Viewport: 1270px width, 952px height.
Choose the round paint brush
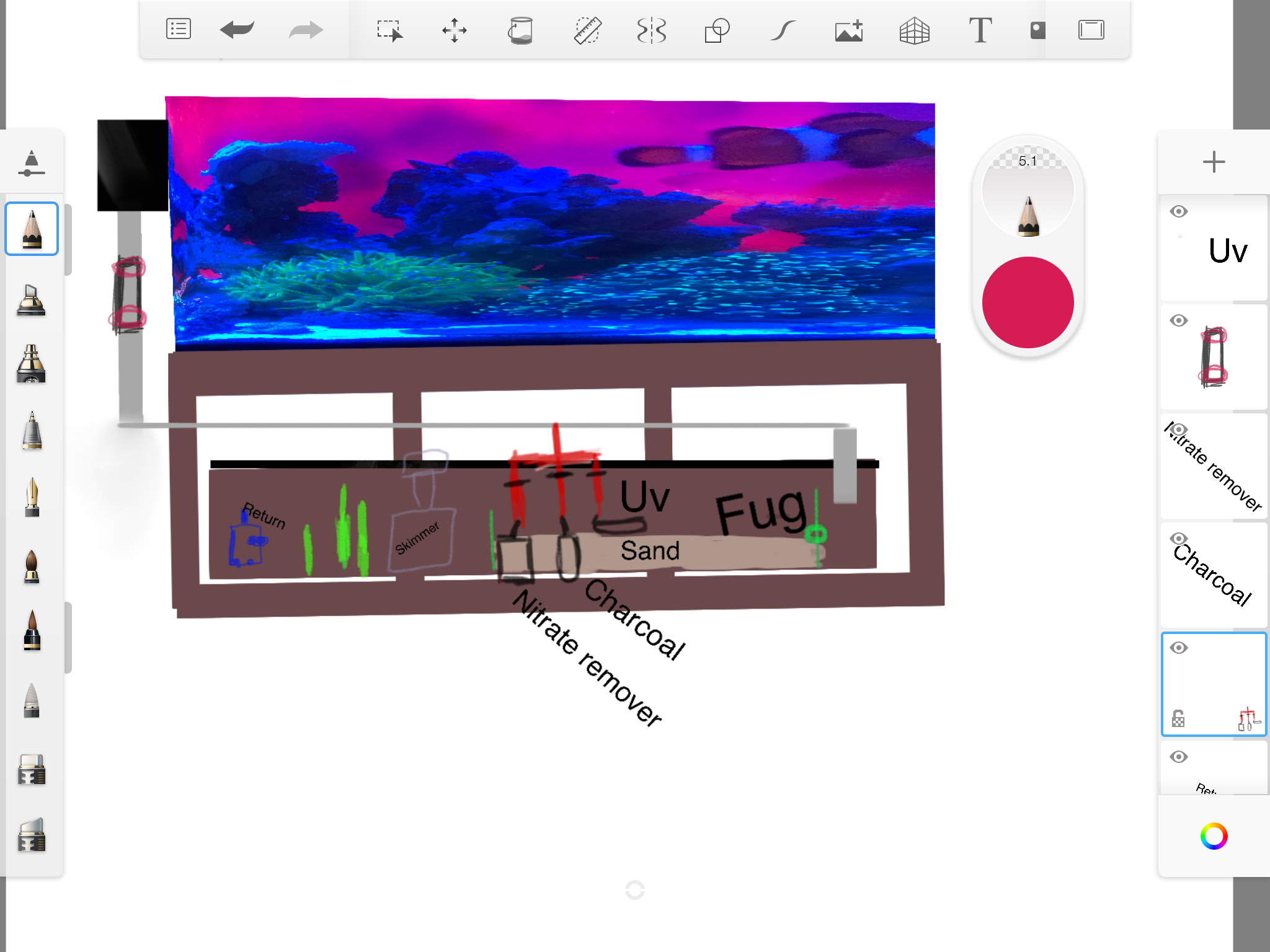[32, 566]
